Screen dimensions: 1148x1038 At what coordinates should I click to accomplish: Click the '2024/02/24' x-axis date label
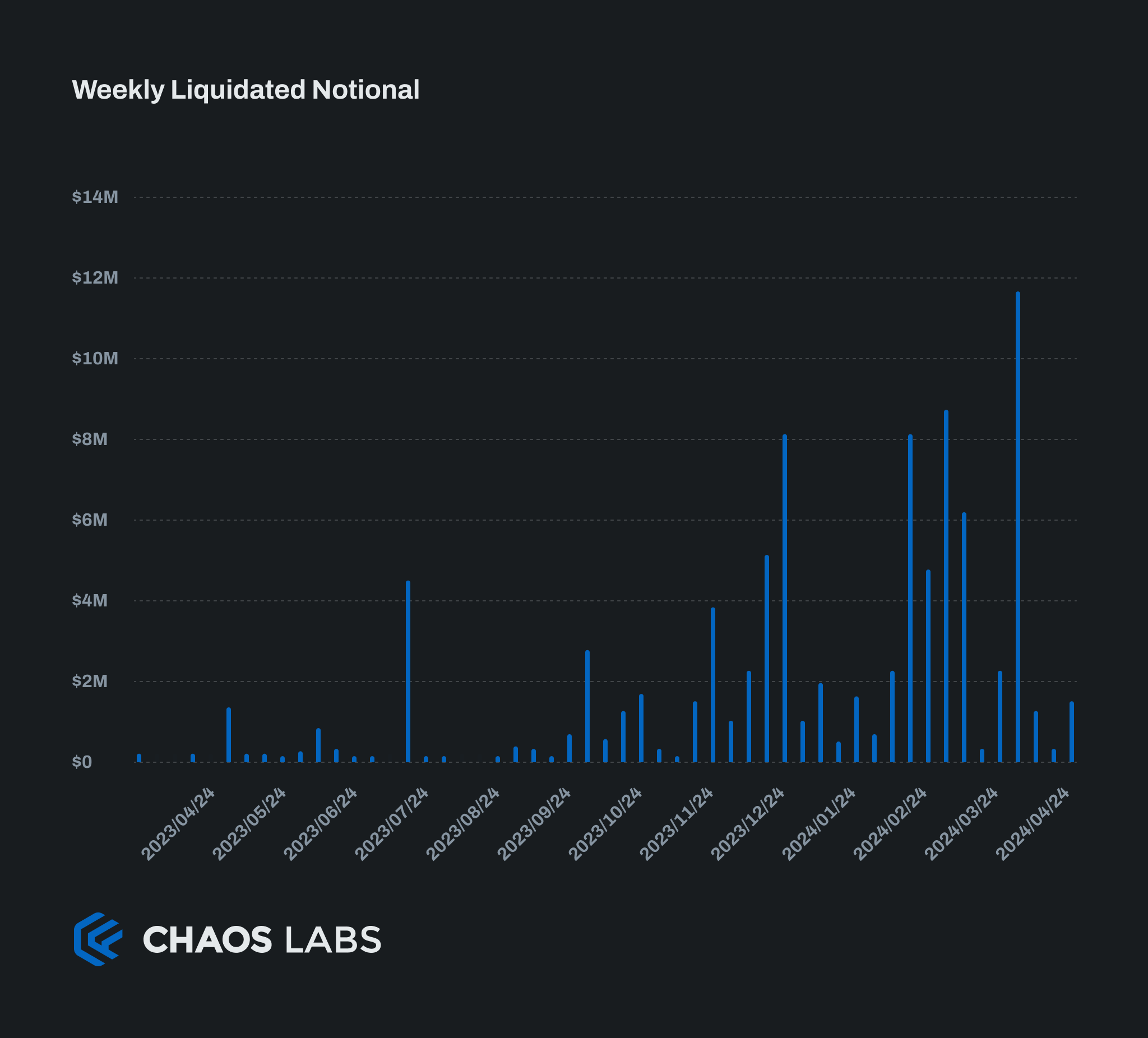click(890, 824)
